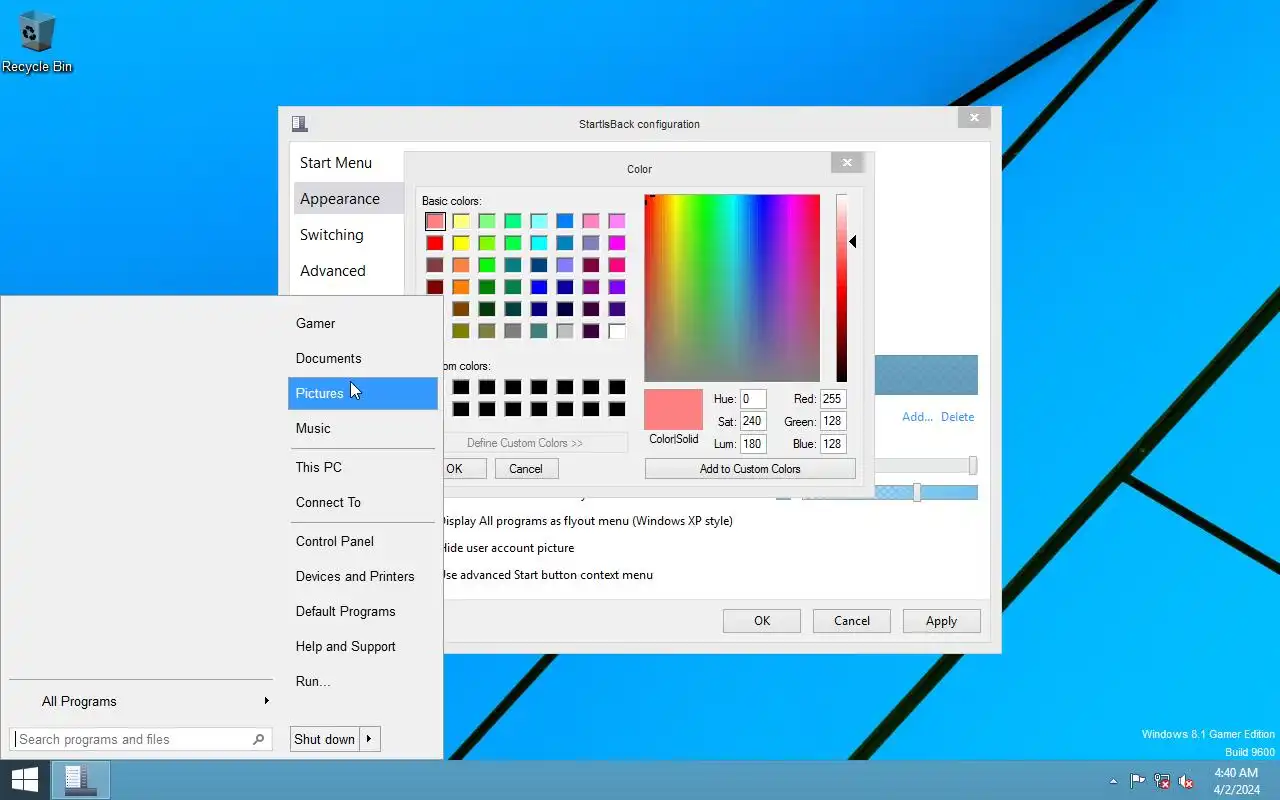
Task: Click the upper slider thumb behind Color dialog
Action: coord(973,466)
